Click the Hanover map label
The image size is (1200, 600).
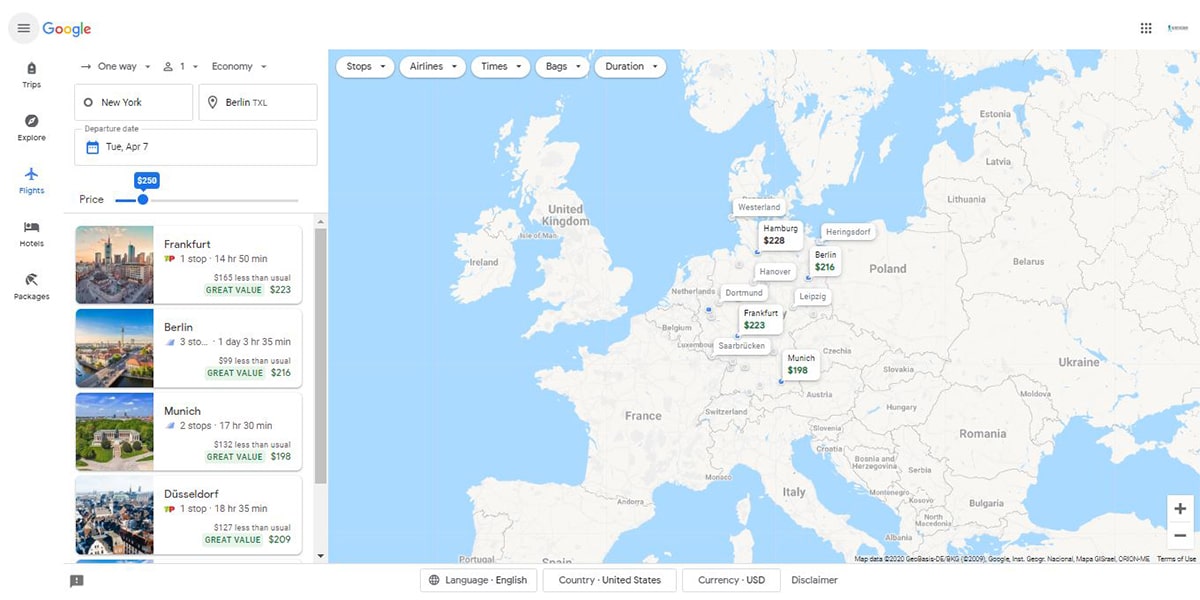tap(775, 271)
